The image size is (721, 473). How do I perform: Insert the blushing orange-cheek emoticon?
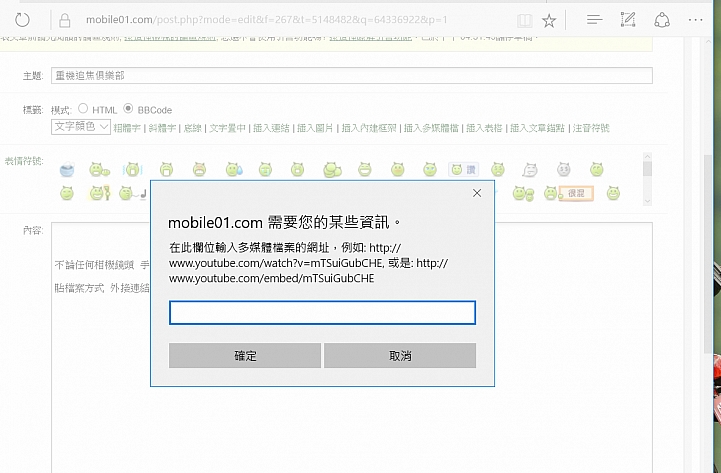397,170
